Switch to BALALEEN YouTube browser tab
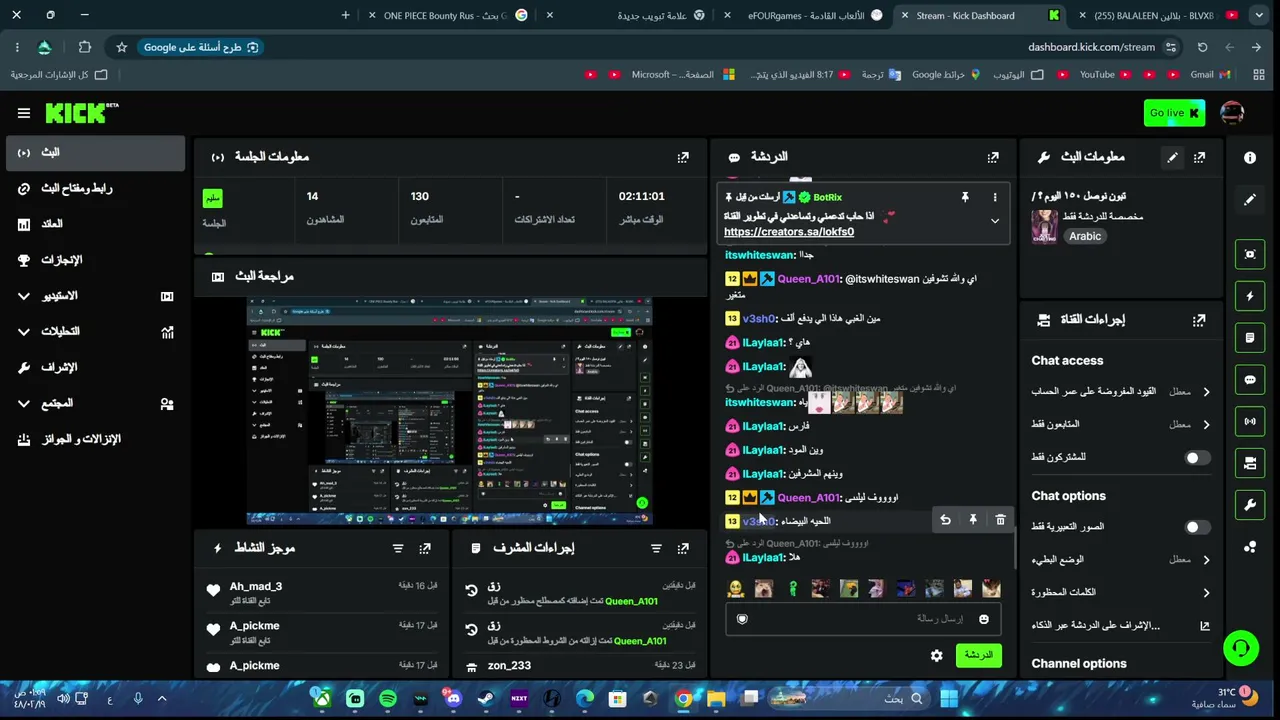The width and height of the screenshot is (1280, 720). tap(1153, 16)
